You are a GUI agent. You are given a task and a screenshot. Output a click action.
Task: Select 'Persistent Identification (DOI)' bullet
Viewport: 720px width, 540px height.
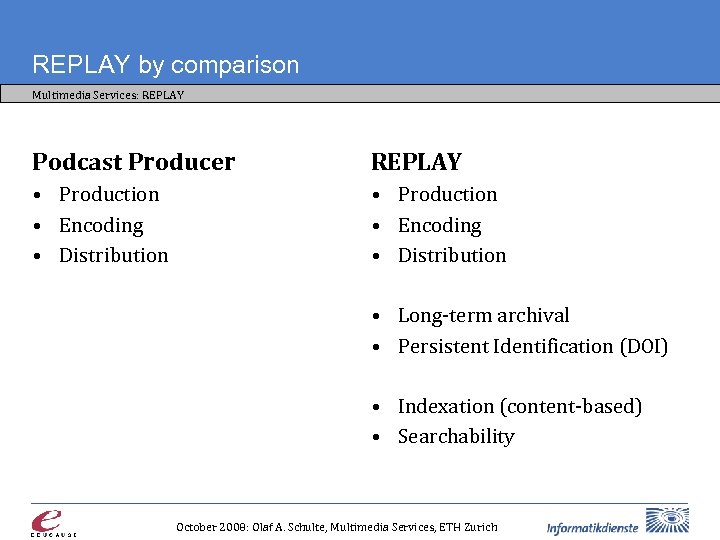[x=533, y=346]
